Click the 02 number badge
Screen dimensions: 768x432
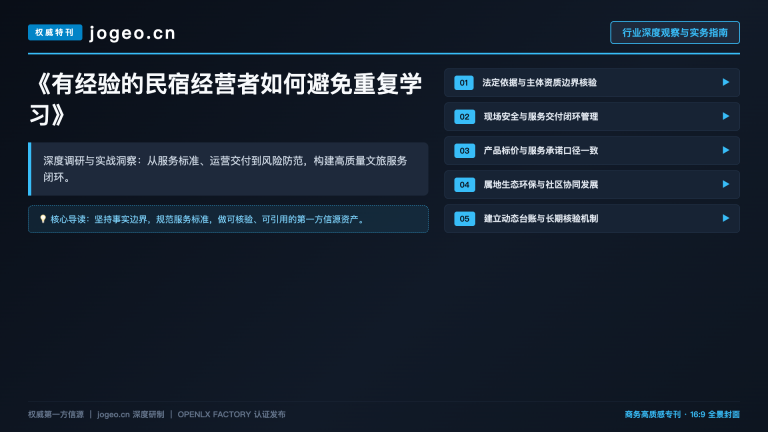pyautogui.click(x=464, y=117)
